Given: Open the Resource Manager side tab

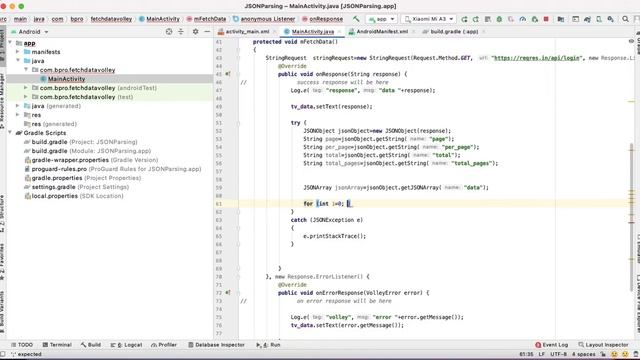Looking at the screenshot, I should click(x=2, y=102).
